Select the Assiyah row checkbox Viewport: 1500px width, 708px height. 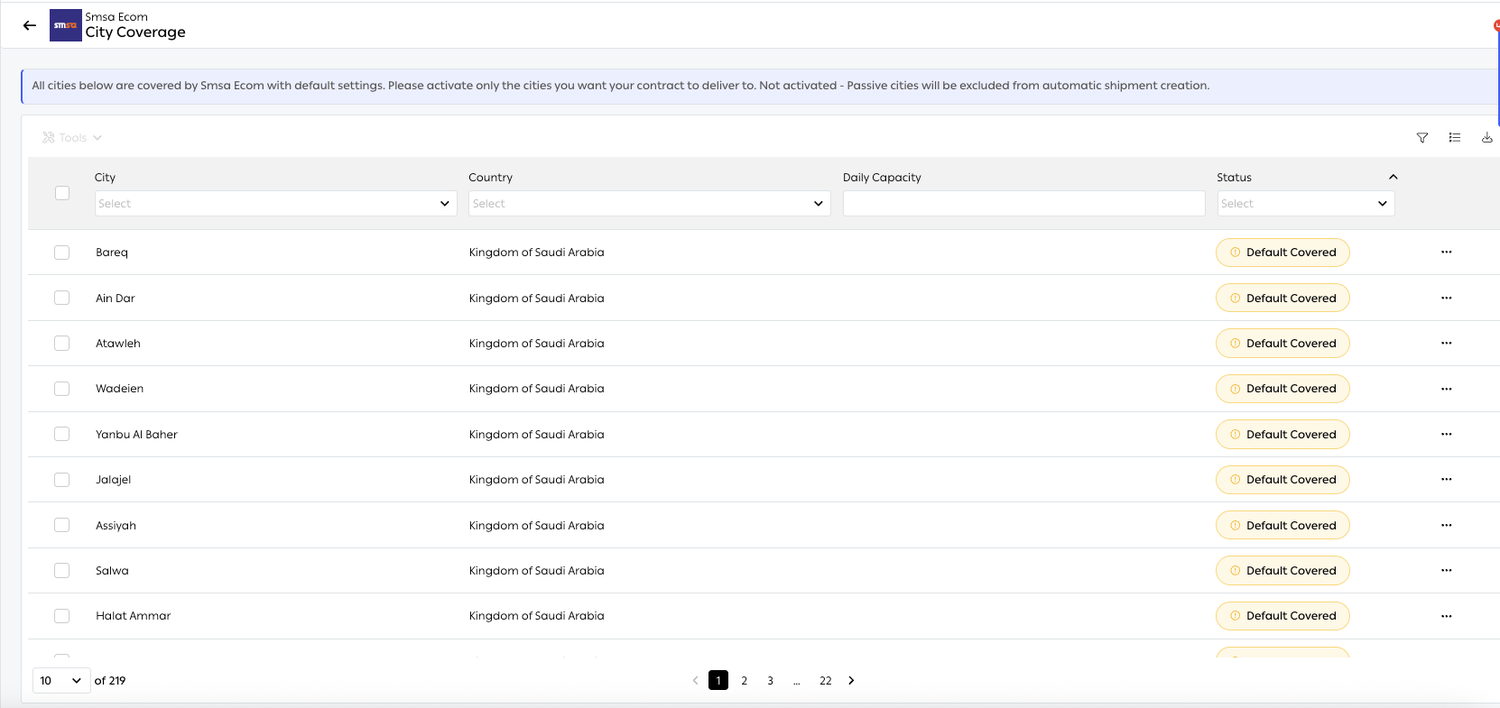[62, 525]
